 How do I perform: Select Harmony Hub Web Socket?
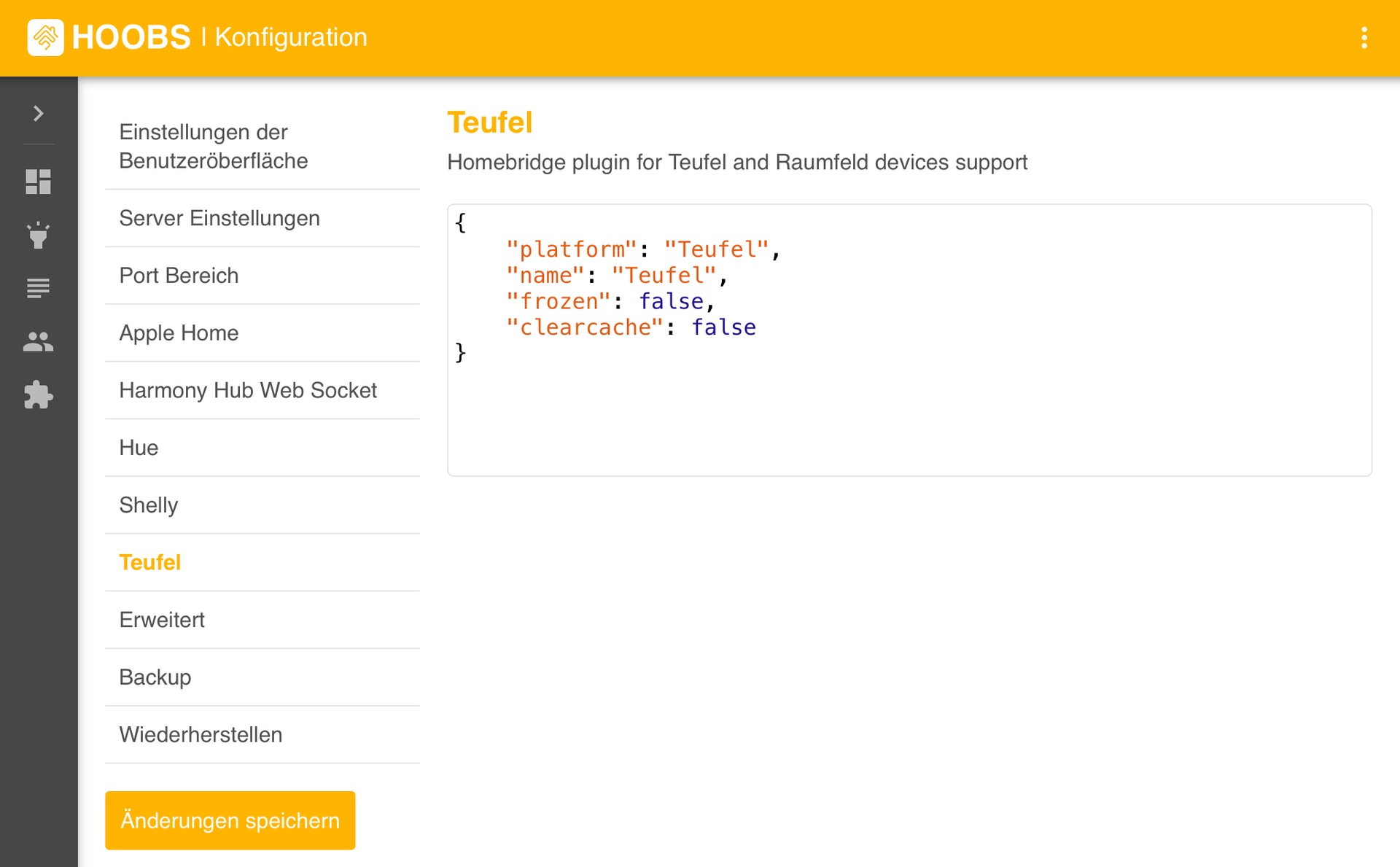pyautogui.click(x=262, y=390)
